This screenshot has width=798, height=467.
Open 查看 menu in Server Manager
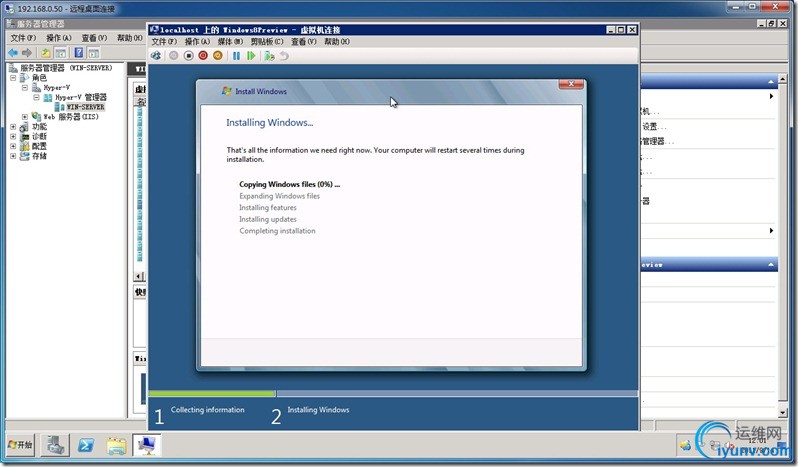[x=94, y=38]
